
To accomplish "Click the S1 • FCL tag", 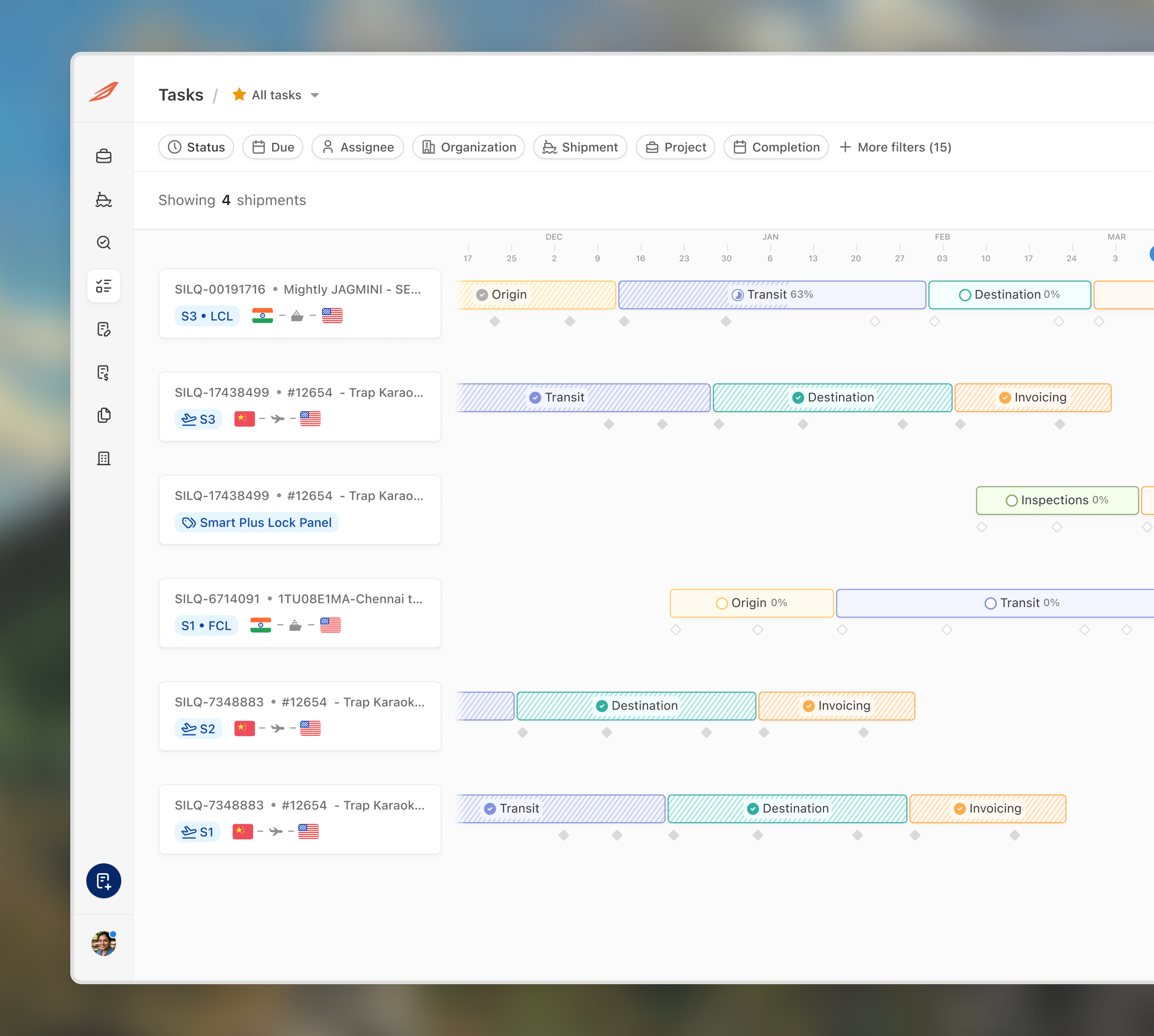I will tap(206, 626).
